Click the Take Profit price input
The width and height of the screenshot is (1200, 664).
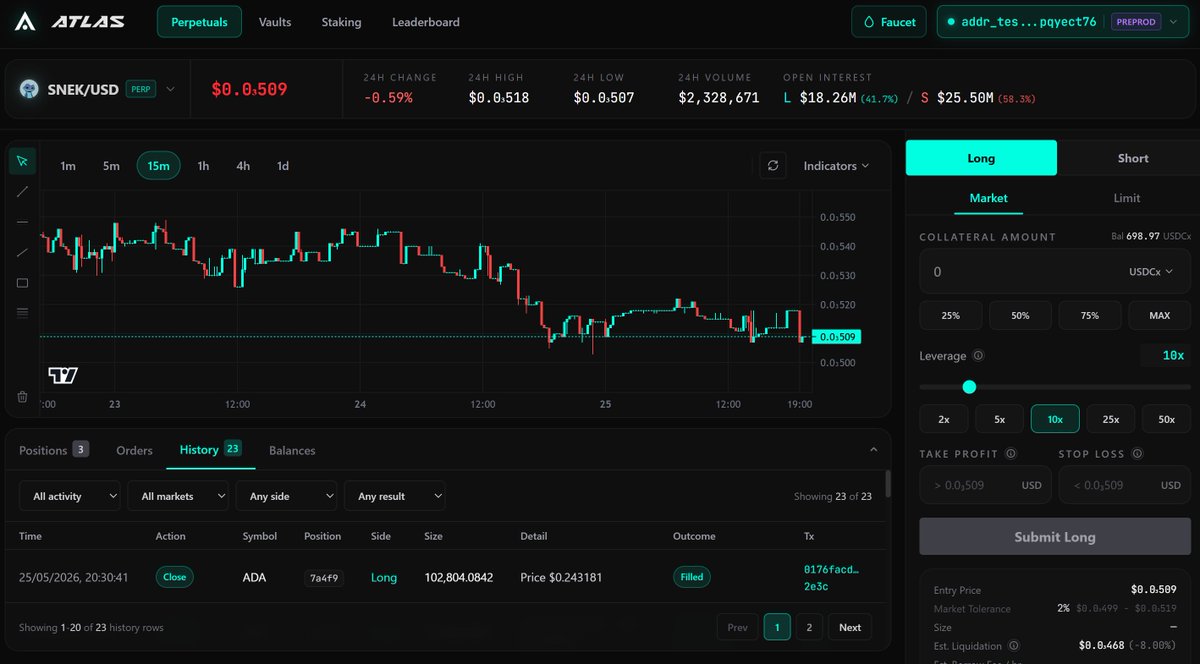pos(983,485)
